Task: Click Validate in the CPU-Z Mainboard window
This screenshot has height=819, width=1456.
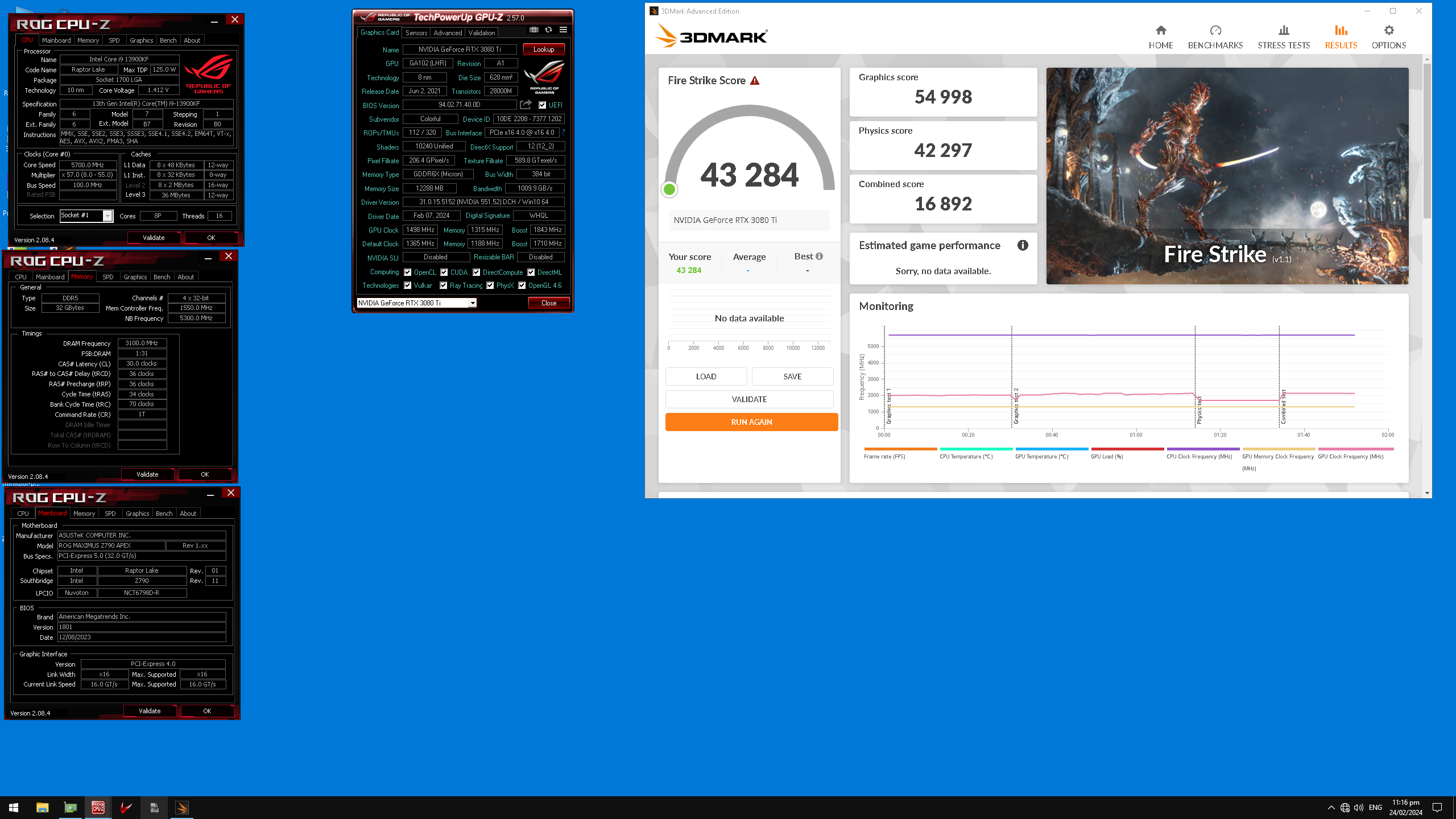Action: [x=150, y=711]
